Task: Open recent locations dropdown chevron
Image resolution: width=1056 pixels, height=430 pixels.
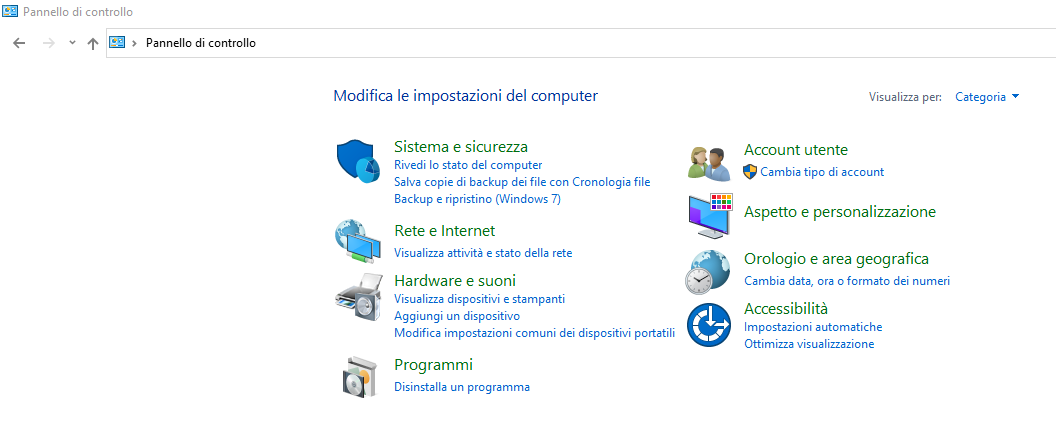Action: point(72,42)
